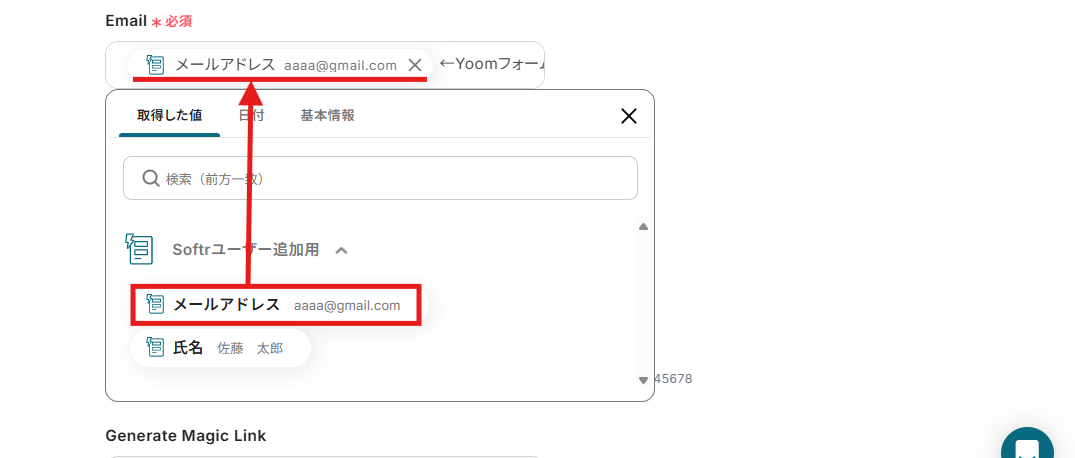Click form icon in Email field chip
1075x458 pixels.
coord(156,65)
